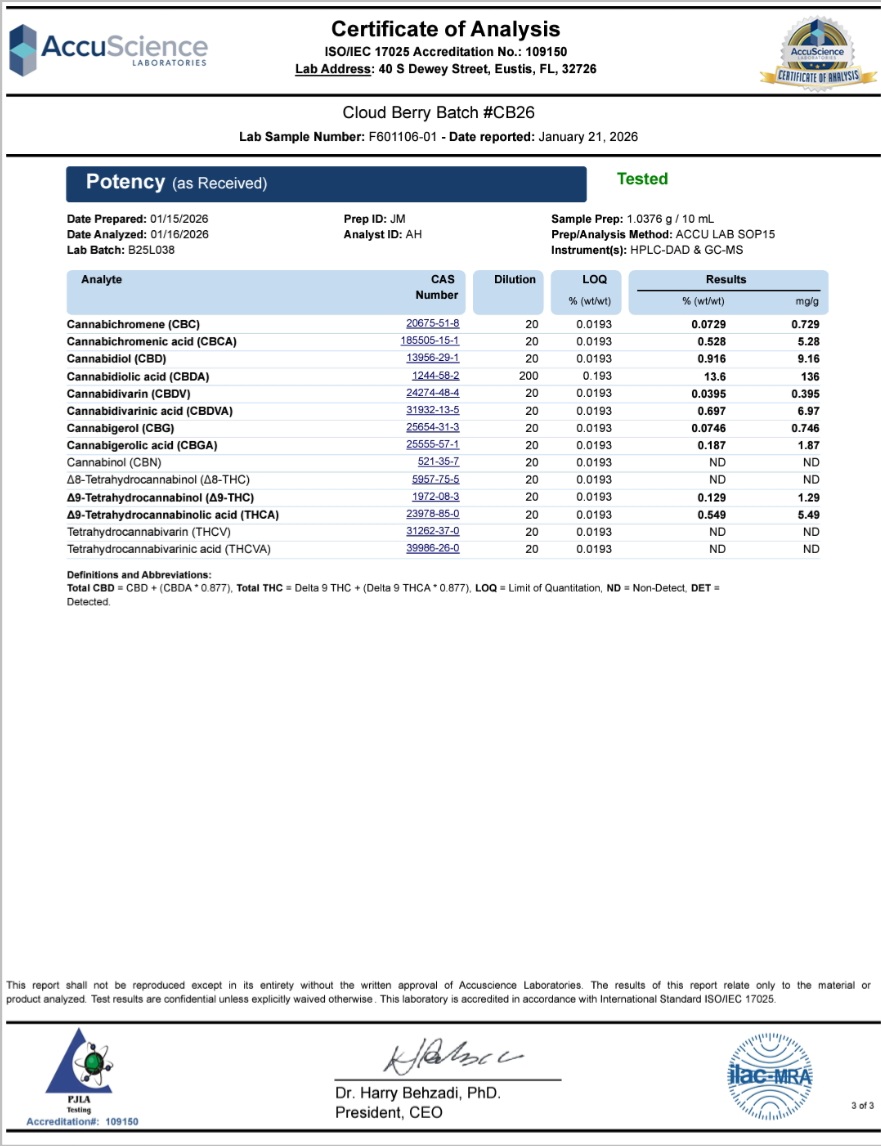This screenshot has width=881, height=1146.
Task: Select the Δ9-Tetrahydrocannabinolic acid (THCA) analyte name
Action: [173, 515]
